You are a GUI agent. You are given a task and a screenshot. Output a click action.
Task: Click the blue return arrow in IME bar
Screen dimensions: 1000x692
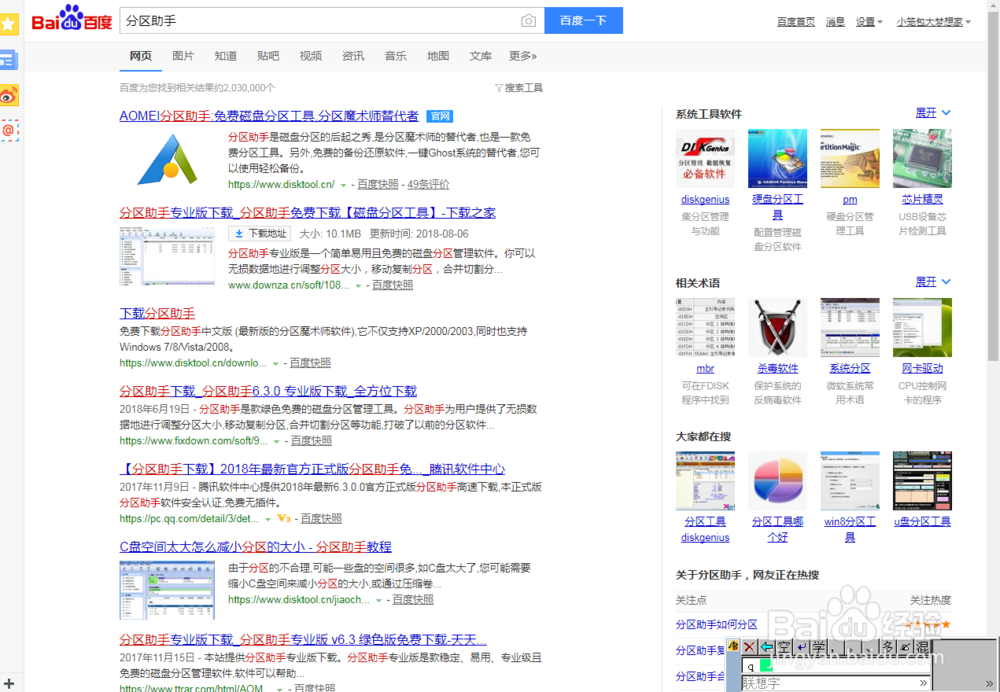[x=801, y=647]
